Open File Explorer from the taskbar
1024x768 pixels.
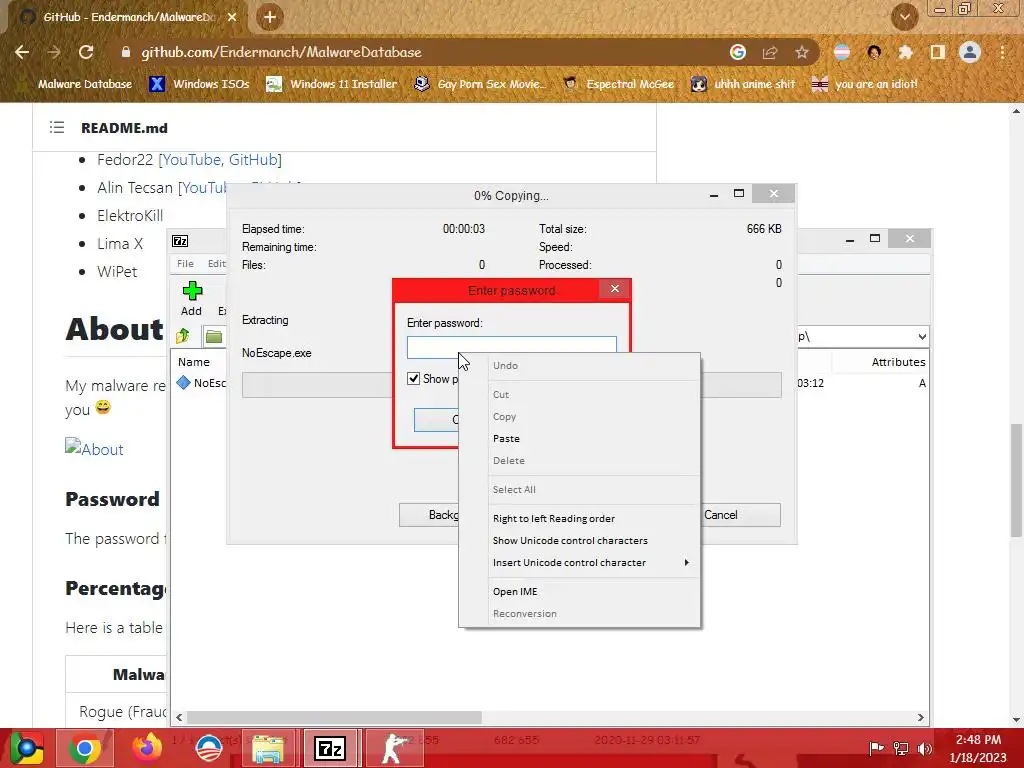tap(268, 748)
